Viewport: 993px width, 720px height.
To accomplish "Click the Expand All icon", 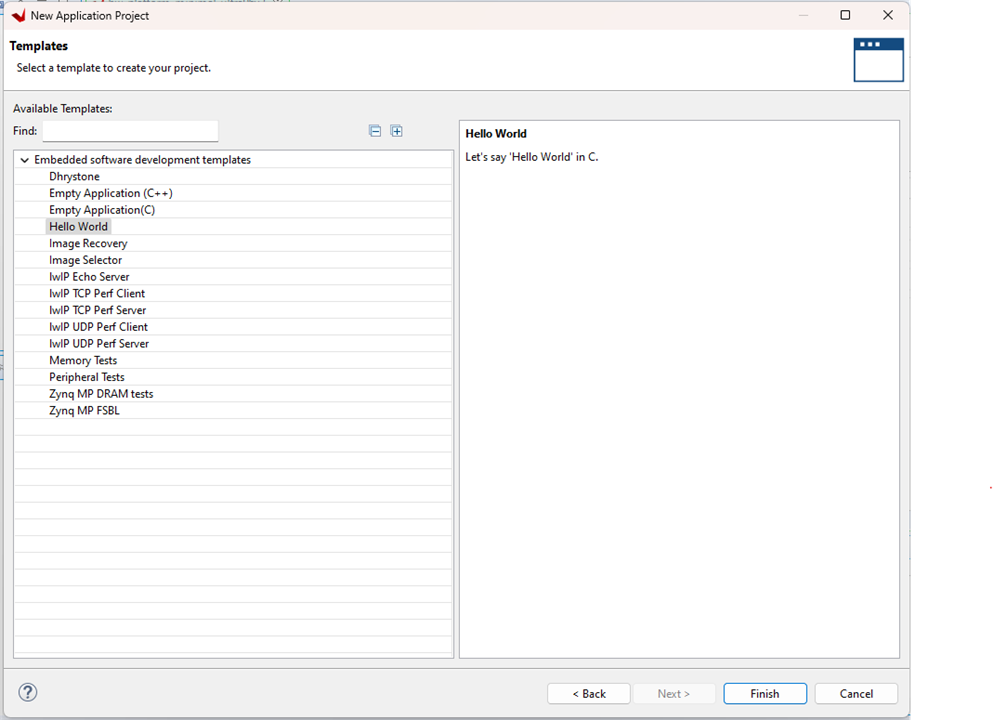I will pyautogui.click(x=396, y=131).
